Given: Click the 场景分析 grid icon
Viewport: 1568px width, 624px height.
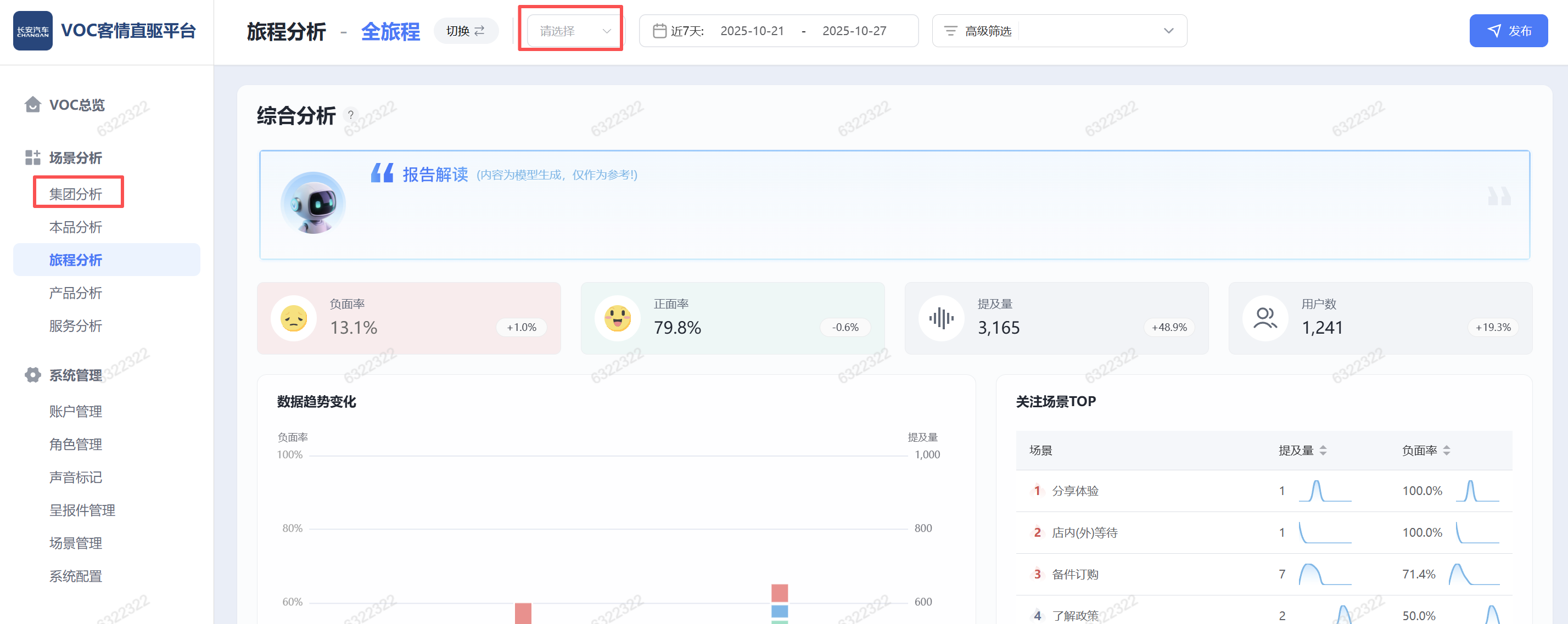Looking at the screenshot, I should (x=33, y=158).
